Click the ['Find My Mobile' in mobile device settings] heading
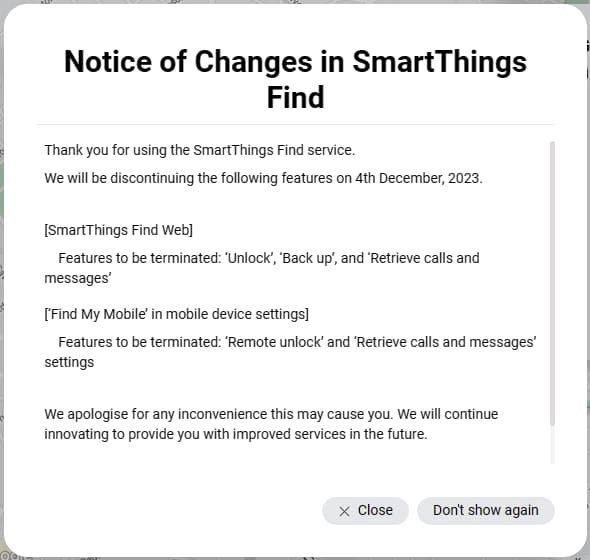Screen dimensions: 590x560 176,314
